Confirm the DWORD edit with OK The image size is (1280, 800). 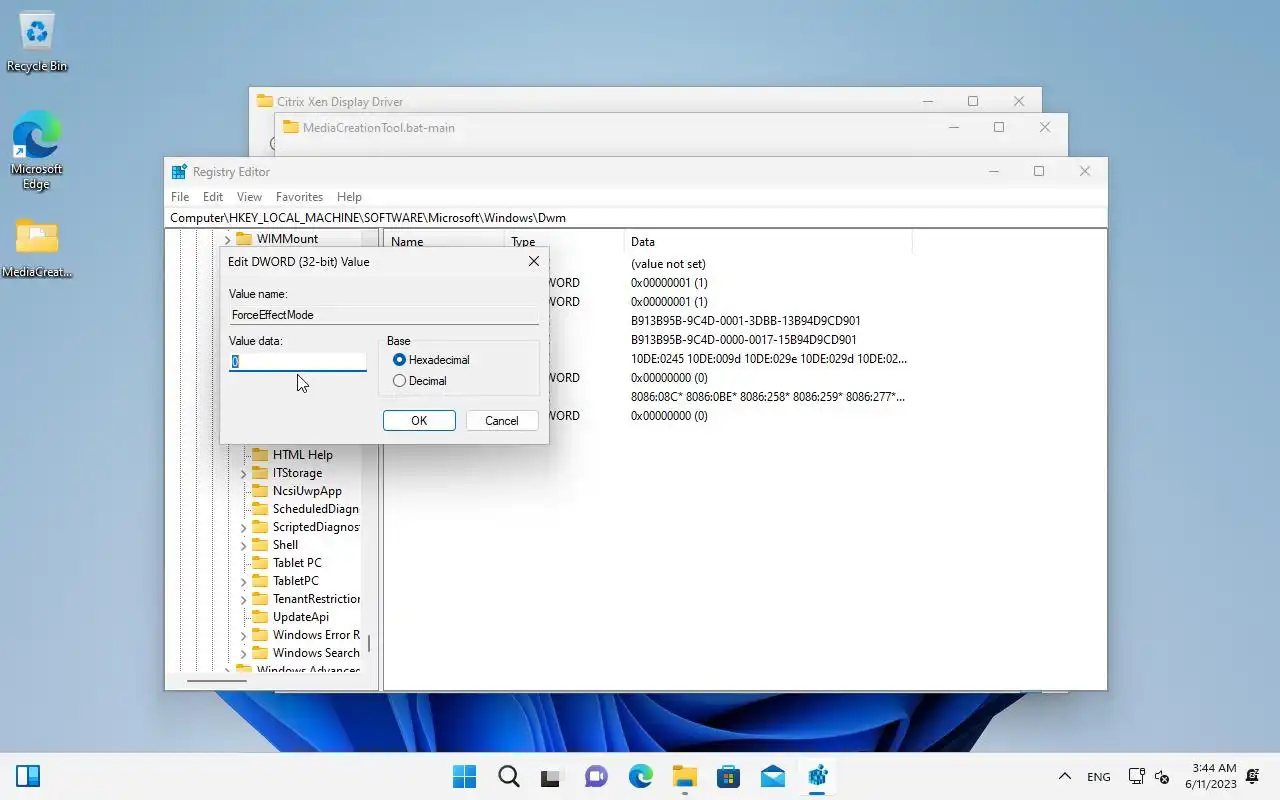click(419, 421)
